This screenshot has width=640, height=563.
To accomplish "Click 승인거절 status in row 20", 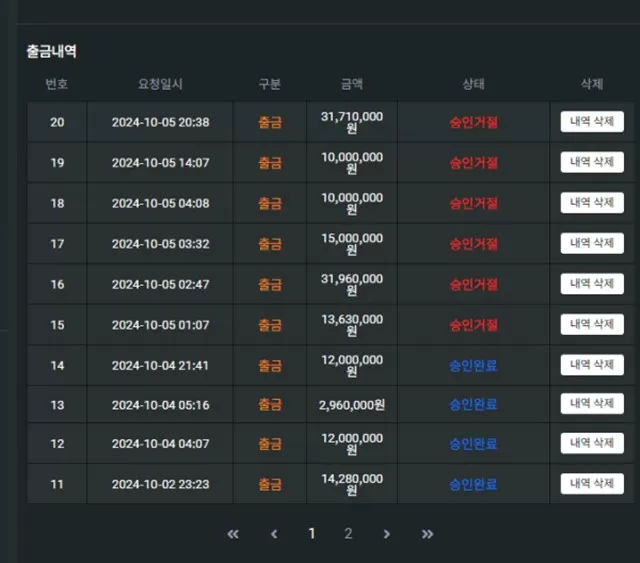I will [x=473, y=122].
